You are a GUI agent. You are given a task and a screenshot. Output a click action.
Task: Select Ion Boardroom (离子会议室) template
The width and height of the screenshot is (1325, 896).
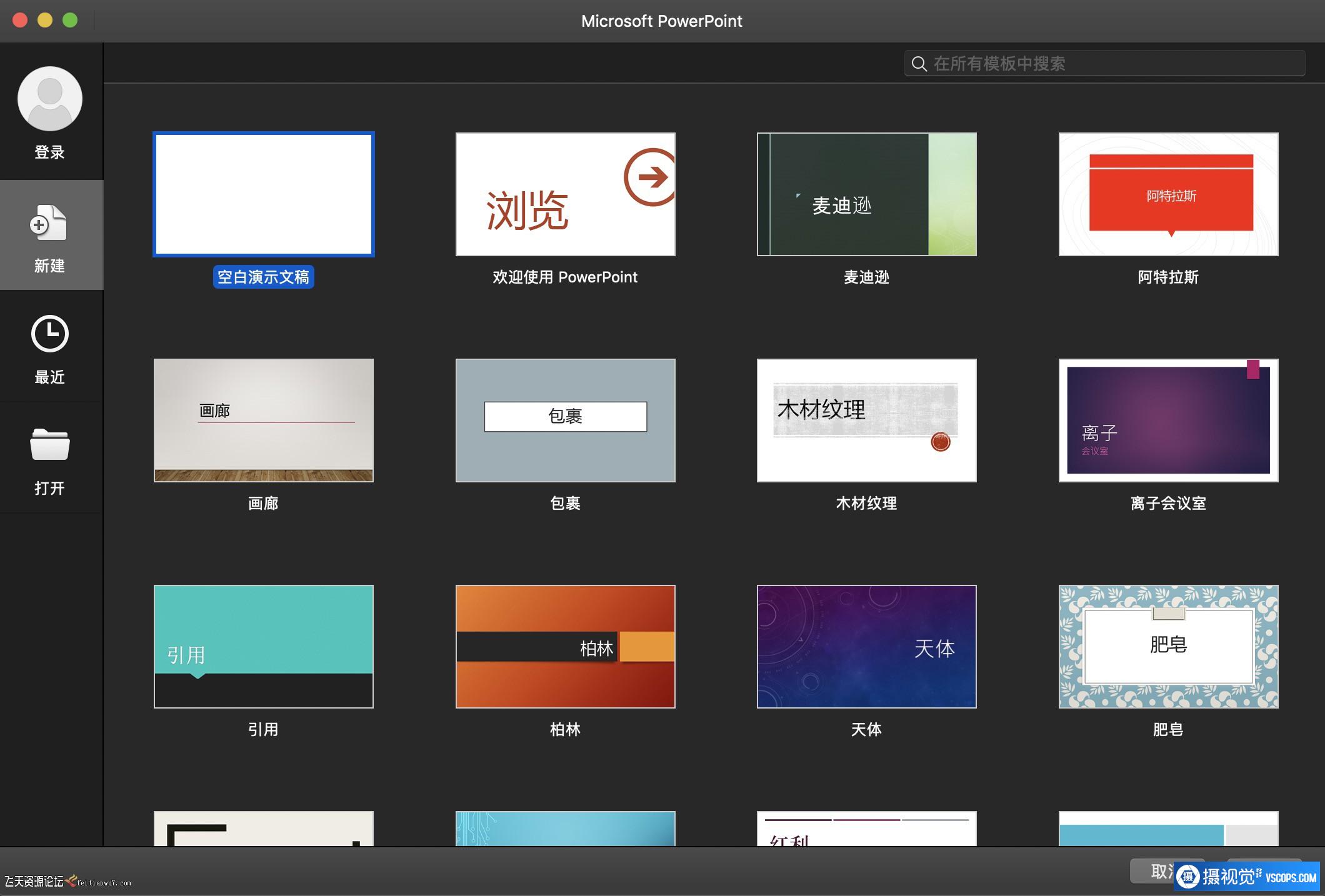pyautogui.click(x=1168, y=420)
